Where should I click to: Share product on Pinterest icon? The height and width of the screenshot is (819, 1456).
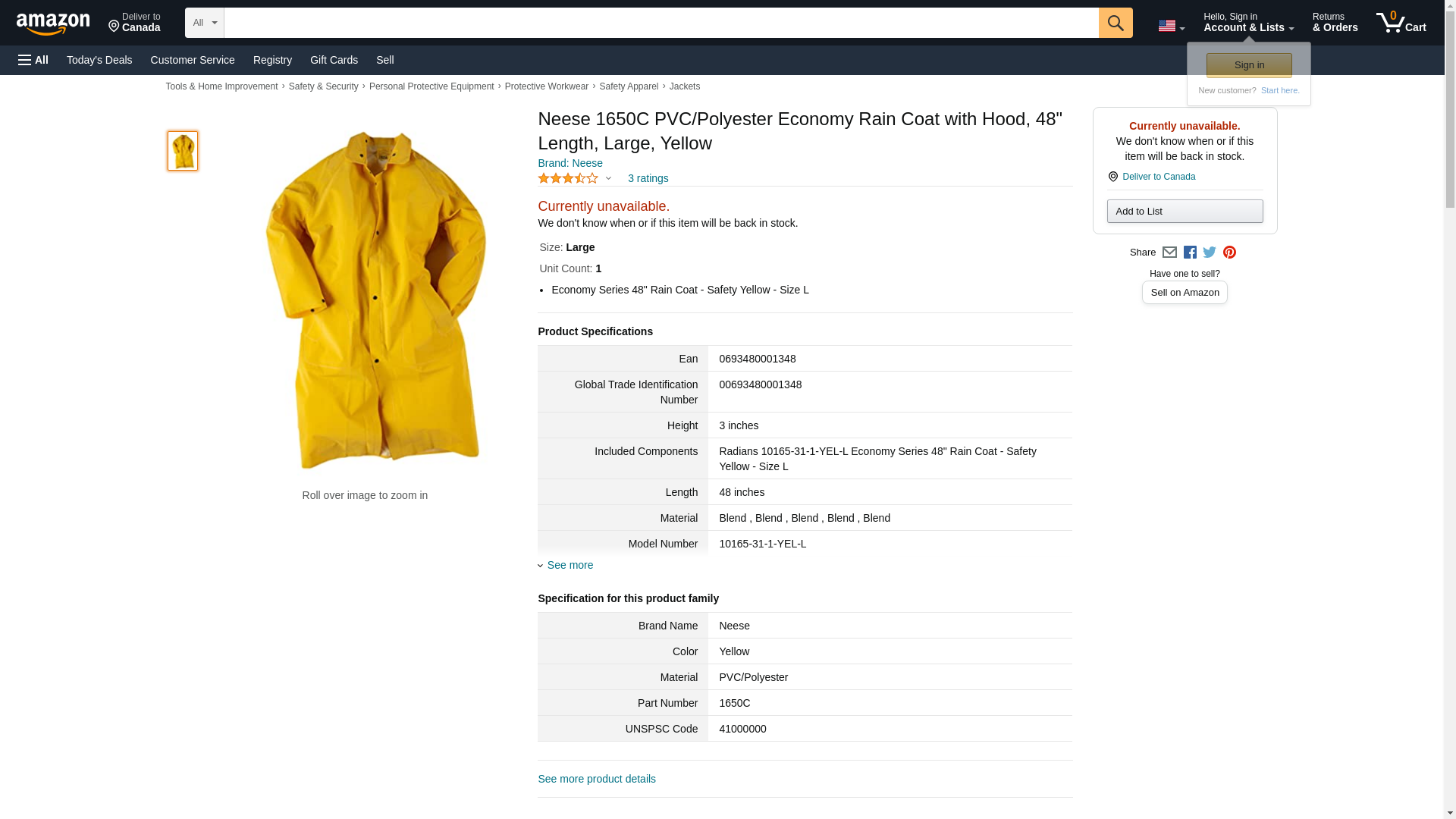(1229, 253)
